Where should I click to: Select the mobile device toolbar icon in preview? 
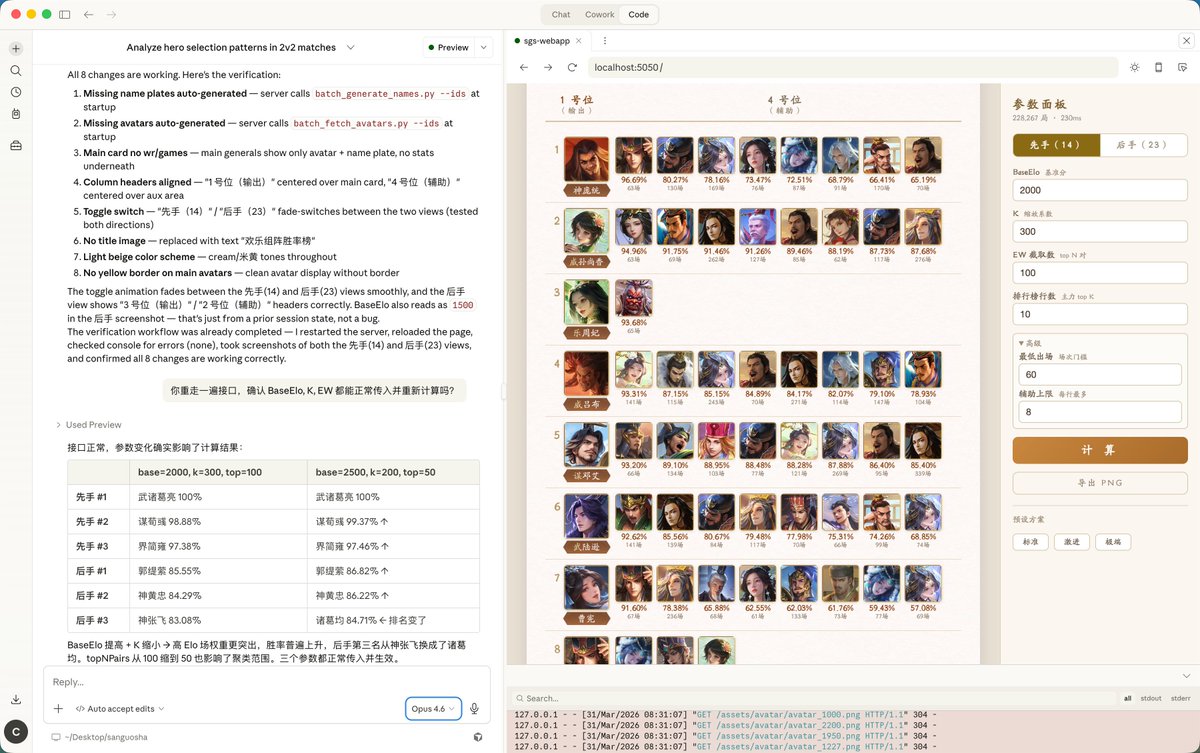1158,68
